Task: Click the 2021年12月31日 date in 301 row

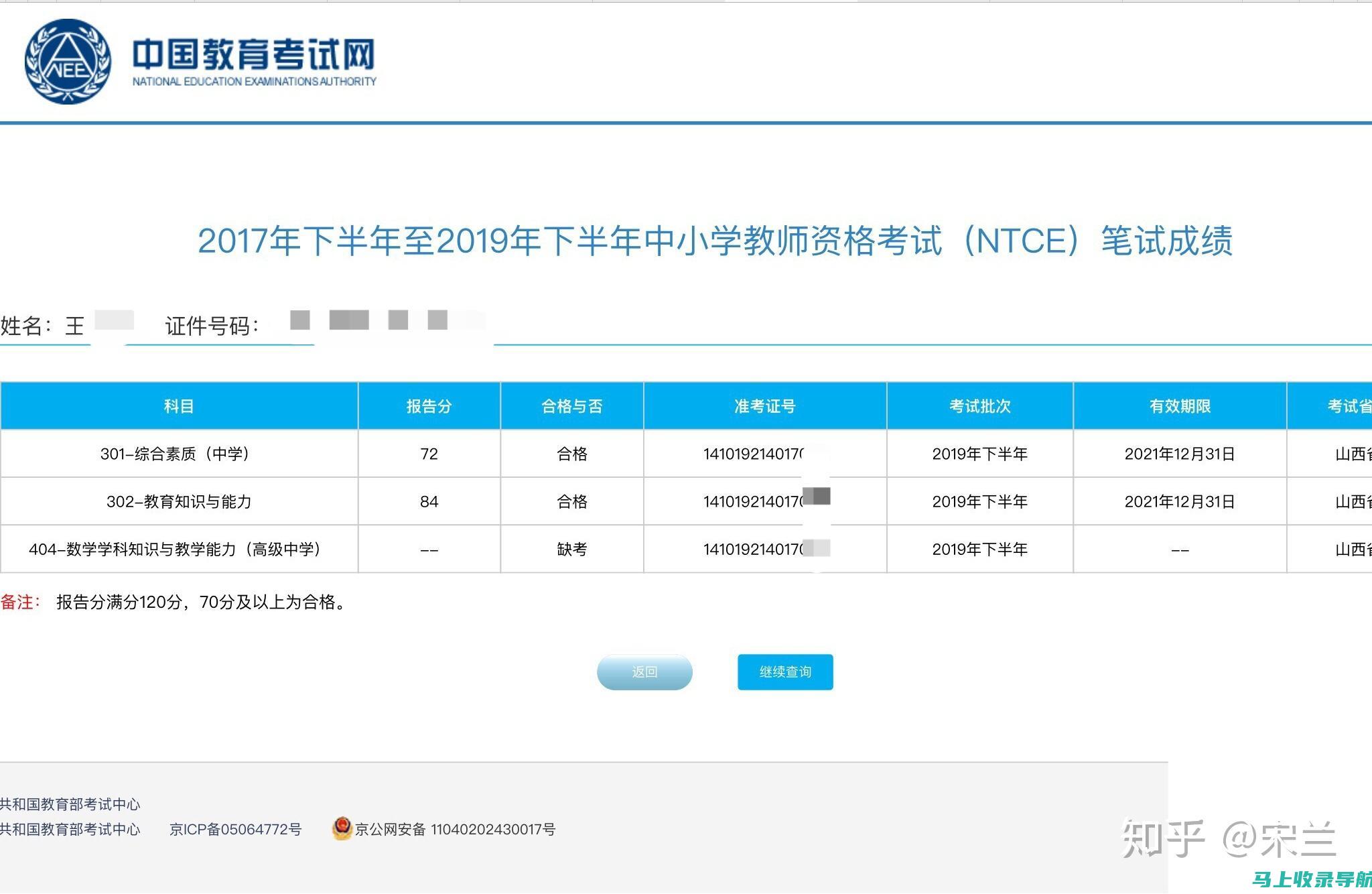Action: [1180, 454]
